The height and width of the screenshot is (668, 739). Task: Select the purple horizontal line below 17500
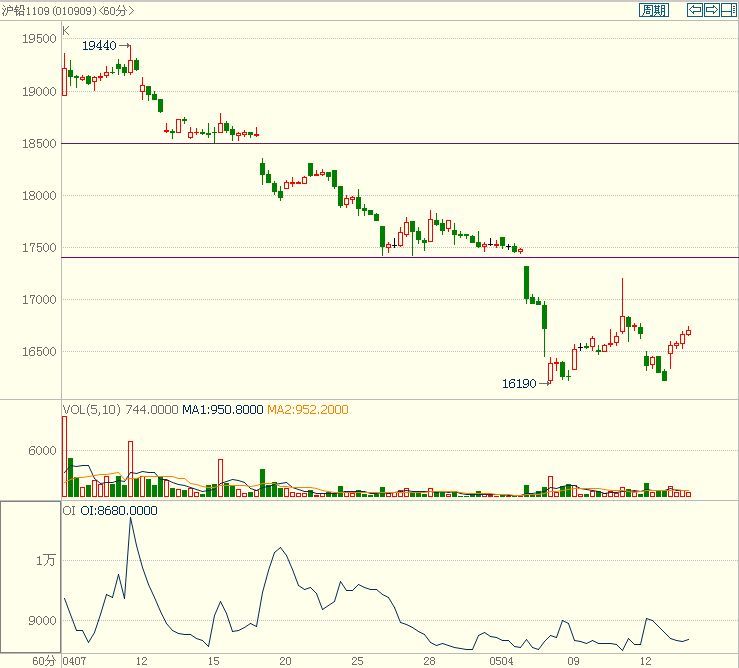click(x=400, y=257)
